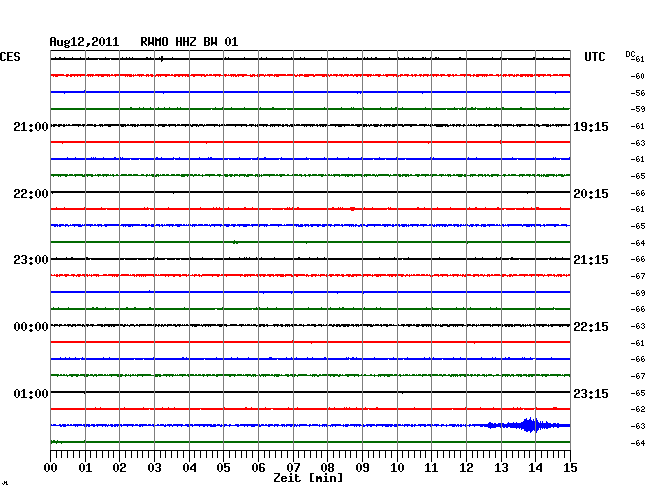This screenshot has width=650, height=494.
Task: Click minute tick label 02
Action: point(119,467)
